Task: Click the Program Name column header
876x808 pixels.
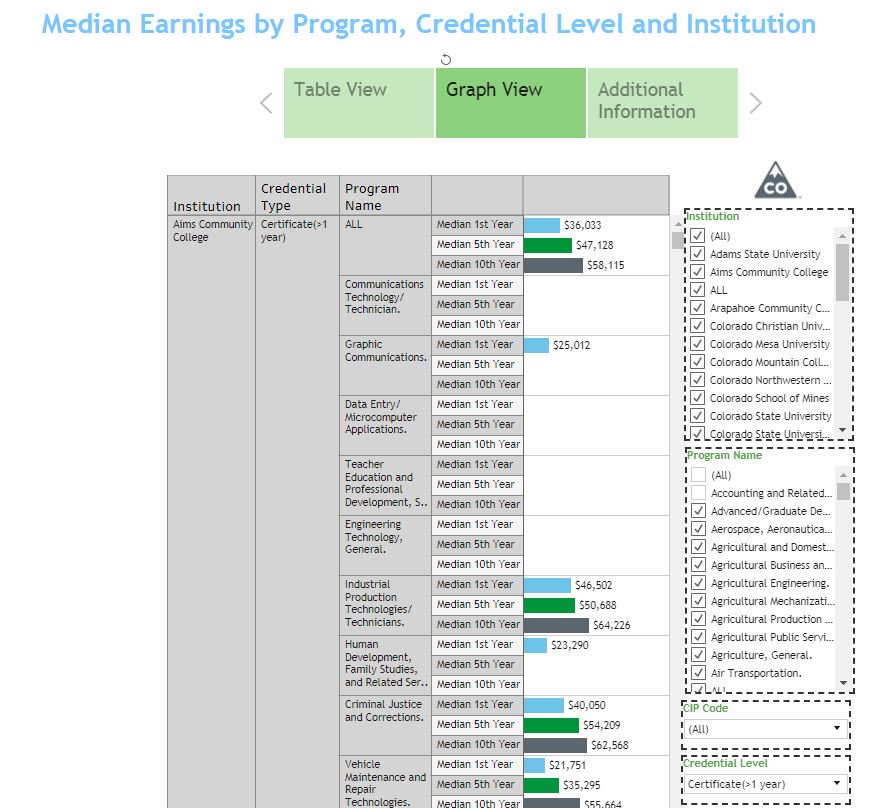Action: (x=385, y=195)
